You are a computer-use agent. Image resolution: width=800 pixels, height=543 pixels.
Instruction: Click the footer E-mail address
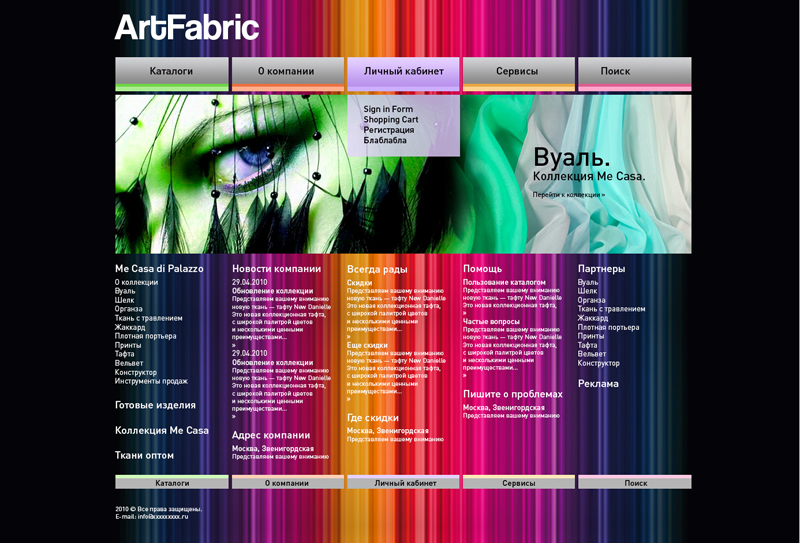[x=163, y=516]
